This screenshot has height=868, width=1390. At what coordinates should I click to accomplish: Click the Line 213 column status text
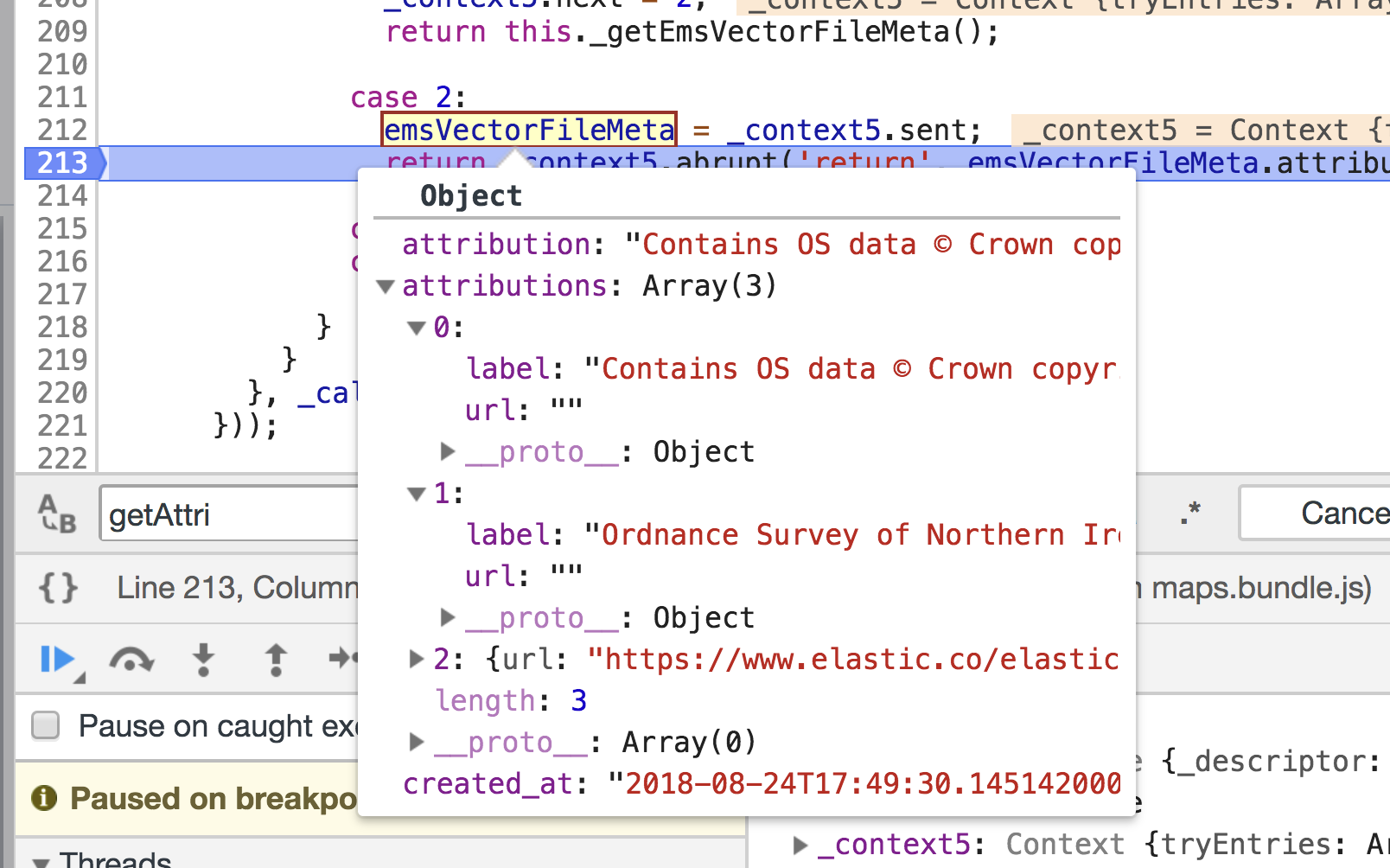pyautogui.click(x=238, y=588)
